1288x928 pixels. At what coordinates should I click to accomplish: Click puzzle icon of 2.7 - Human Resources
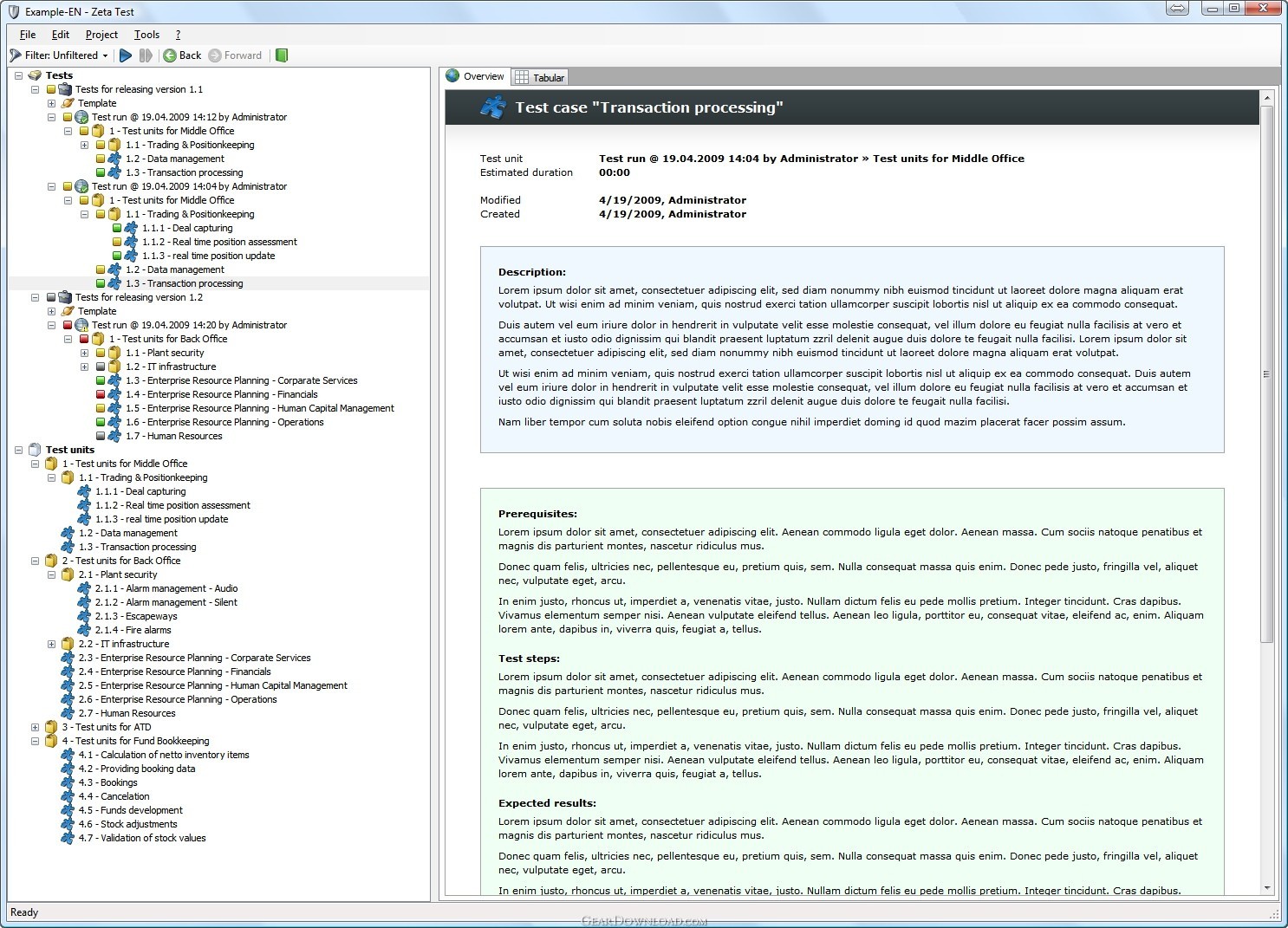tap(68, 713)
